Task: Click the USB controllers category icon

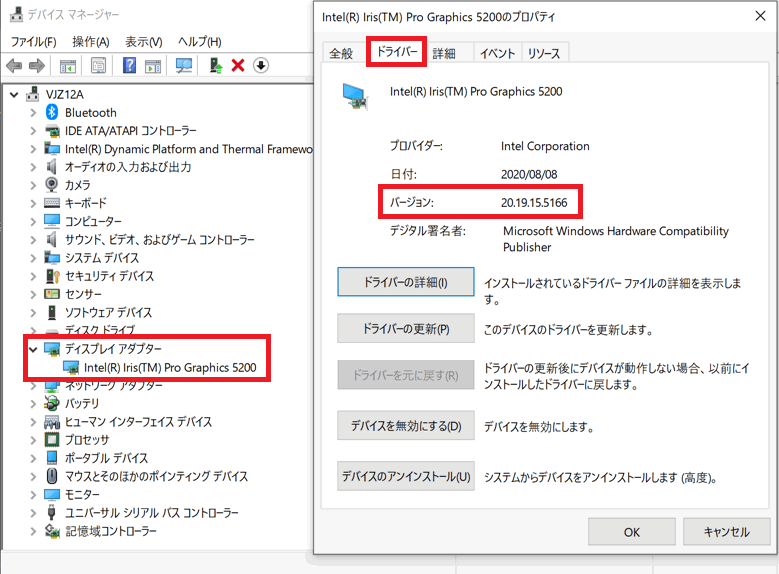Action: pyautogui.click(x=51, y=512)
